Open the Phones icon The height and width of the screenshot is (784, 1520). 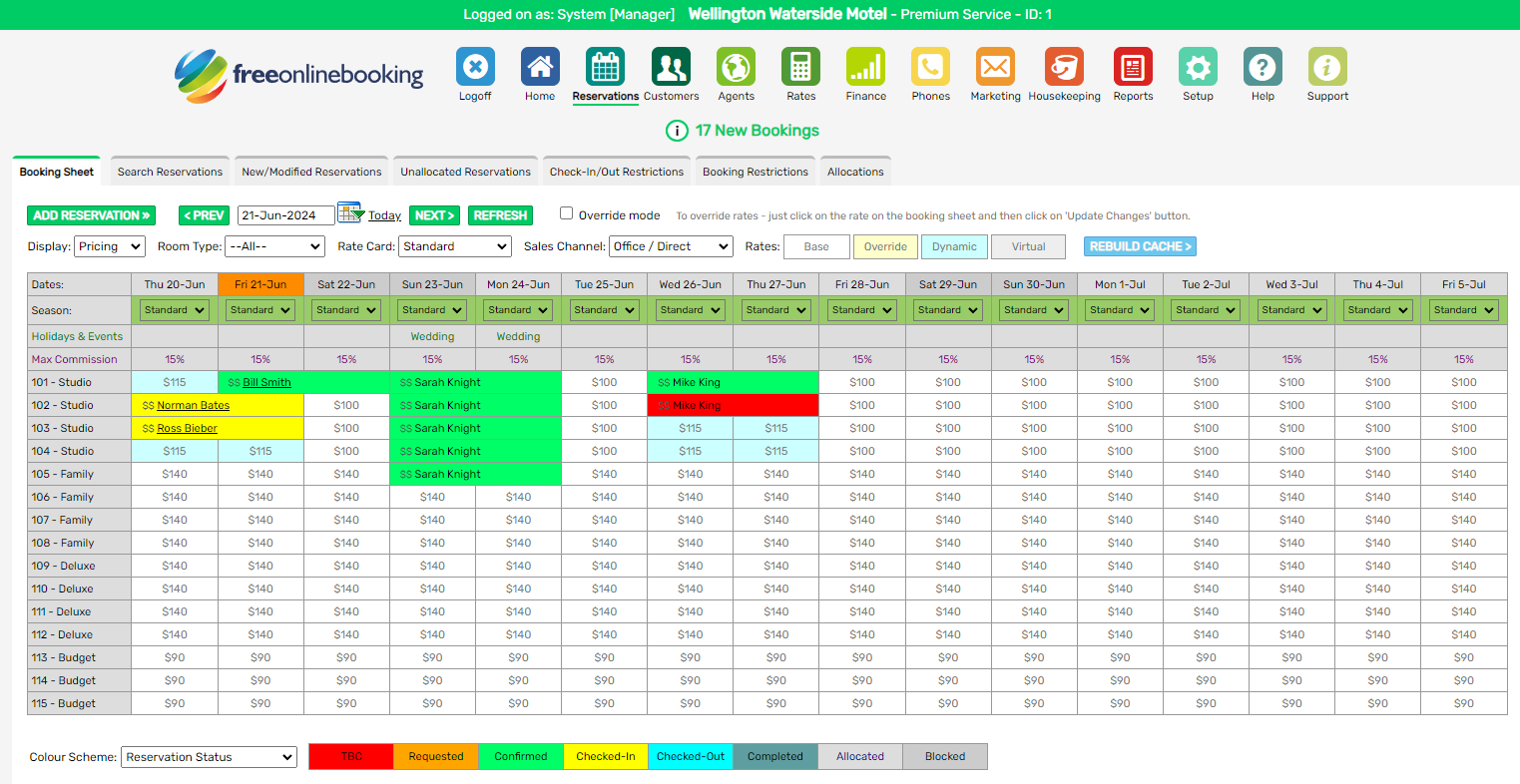pos(930,67)
